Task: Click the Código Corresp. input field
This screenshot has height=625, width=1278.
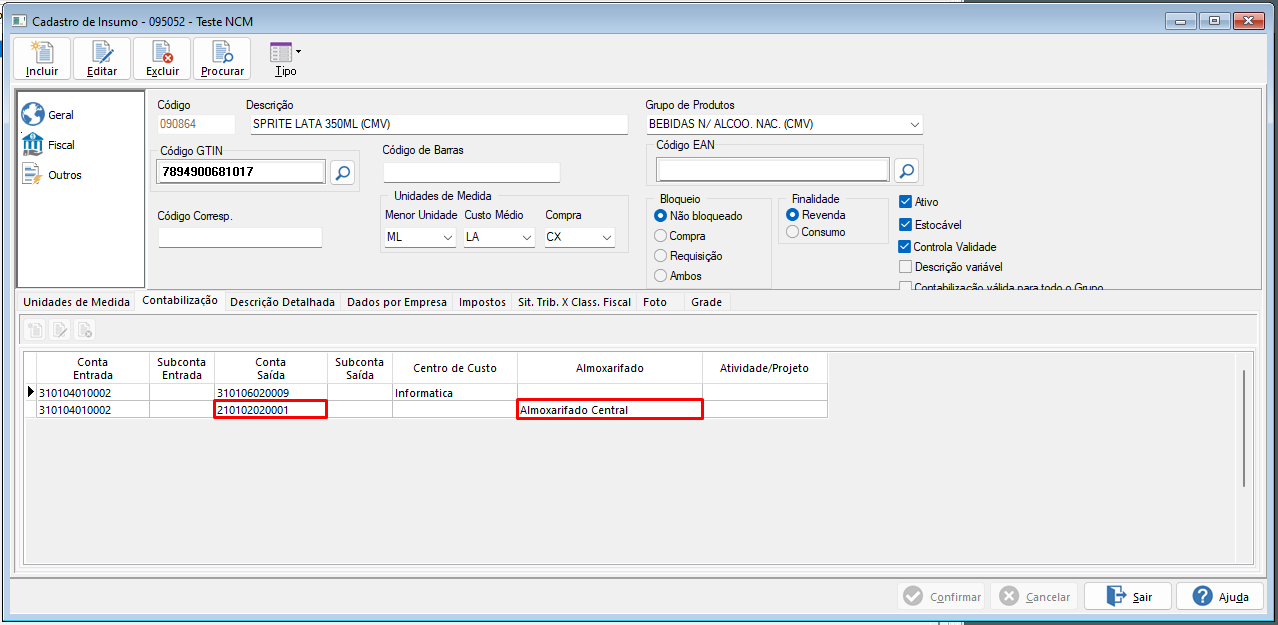Action: pos(240,237)
